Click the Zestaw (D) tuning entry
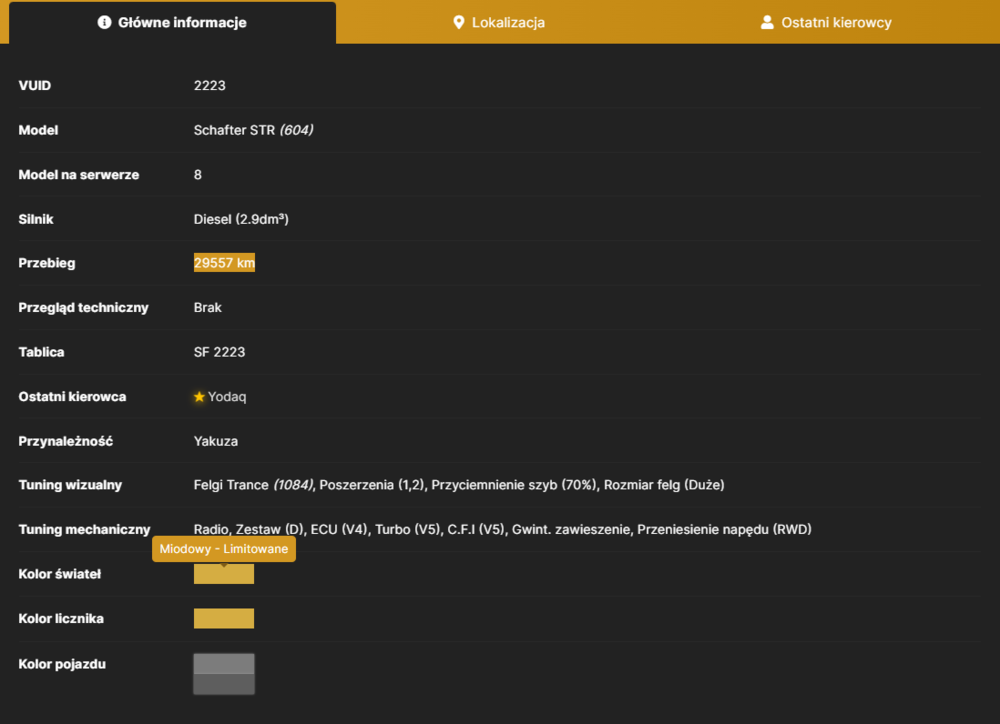The height and width of the screenshot is (724, 1000). pyautogui.click(x=269, y=529)
